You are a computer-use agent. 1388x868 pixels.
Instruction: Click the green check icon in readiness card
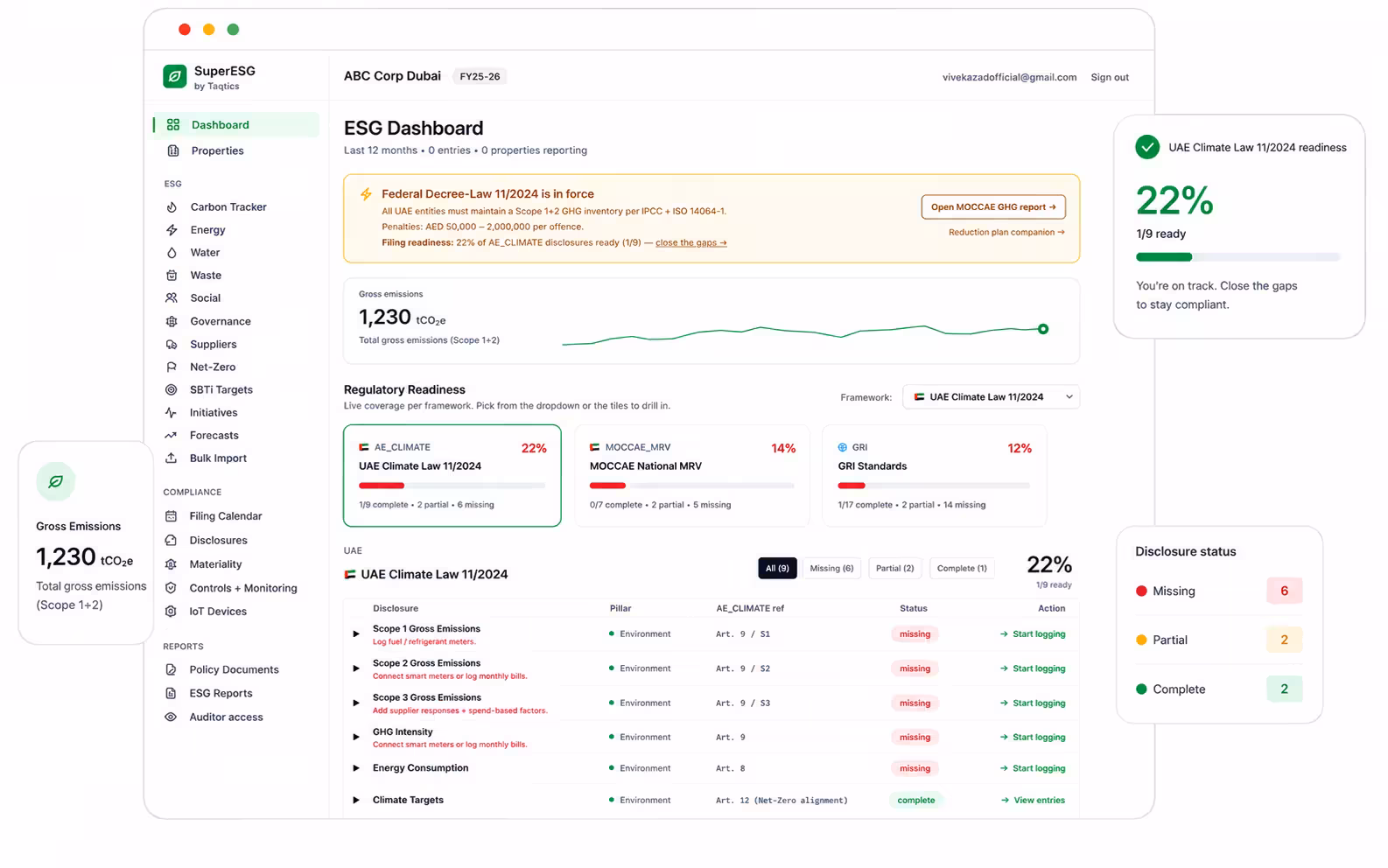[1147, 147]
